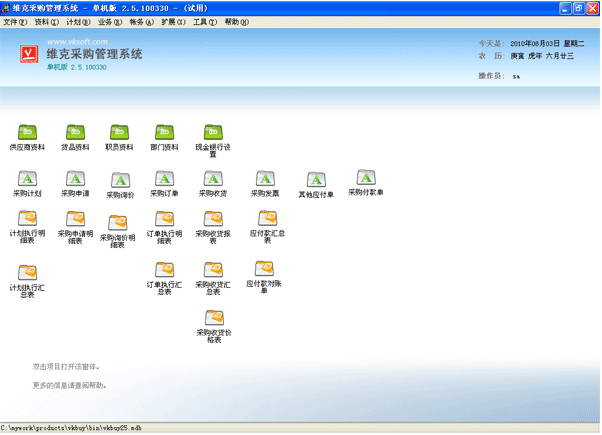Click the red V logo in the header
Viewport: 602px width, 435px height.
[x=29, y=54]
